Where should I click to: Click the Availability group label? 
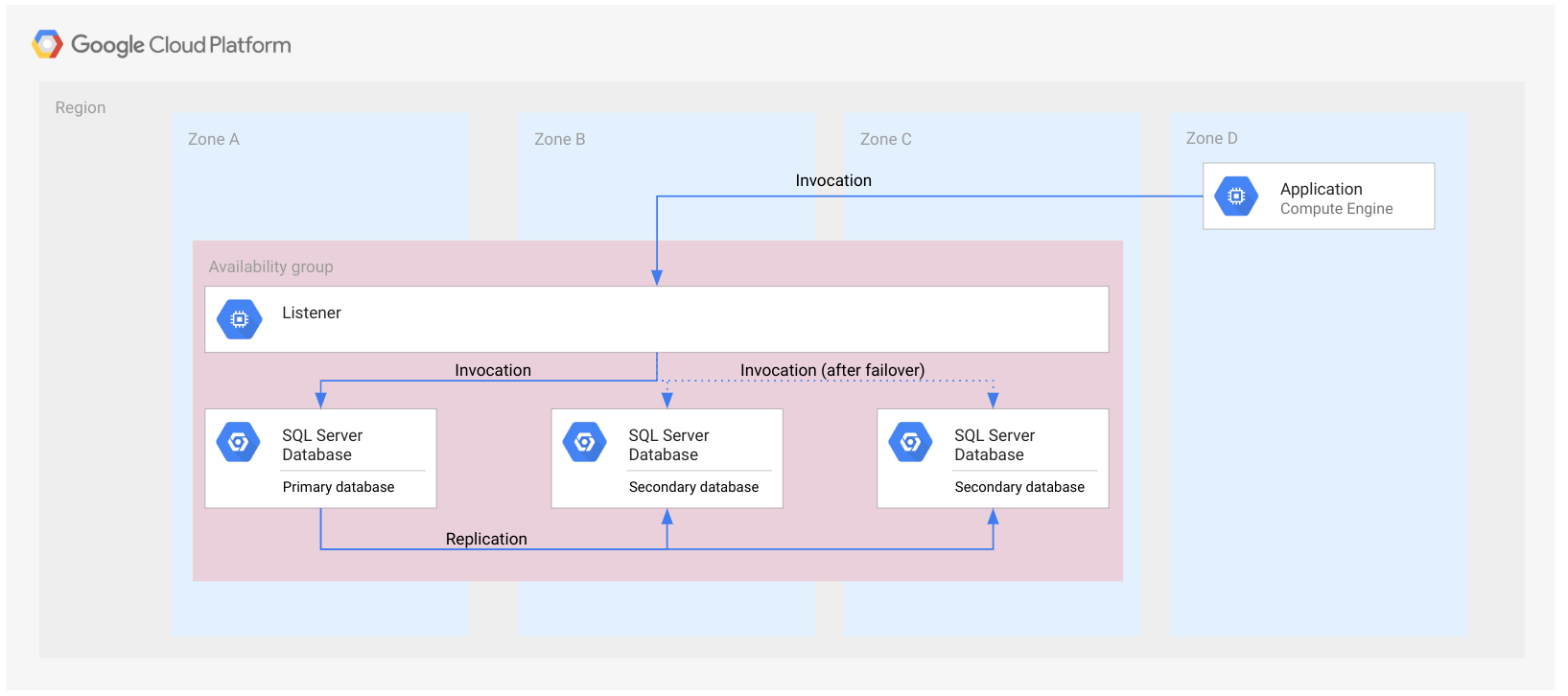click(270, 267)
